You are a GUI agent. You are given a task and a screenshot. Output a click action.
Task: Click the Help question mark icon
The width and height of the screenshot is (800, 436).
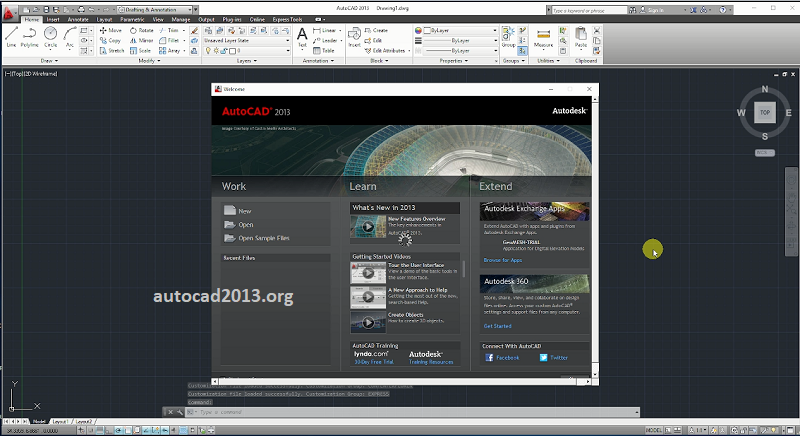[x=722, y=9]
